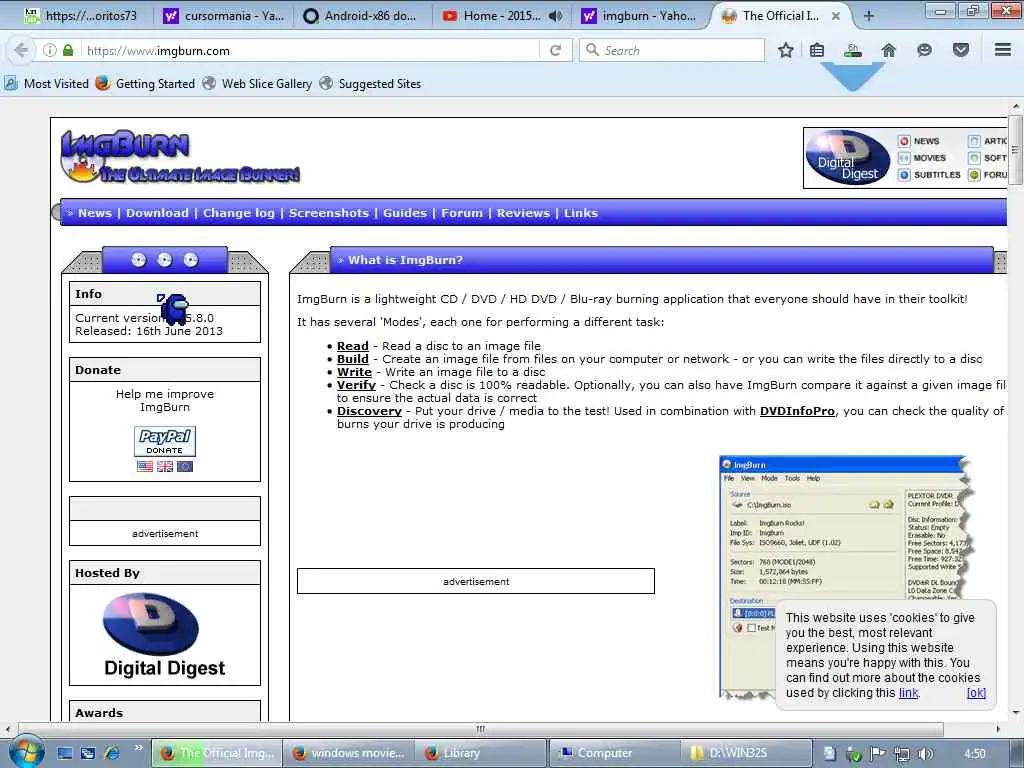Open the Write mode link

click(x=355, y=372)
